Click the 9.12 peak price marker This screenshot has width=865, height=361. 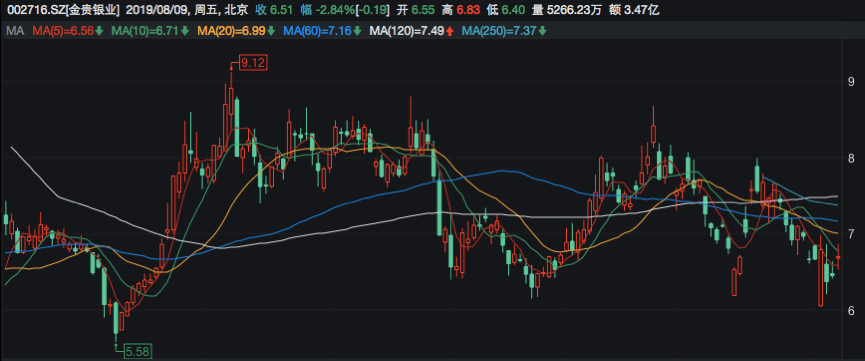click(x=253, y=63)
